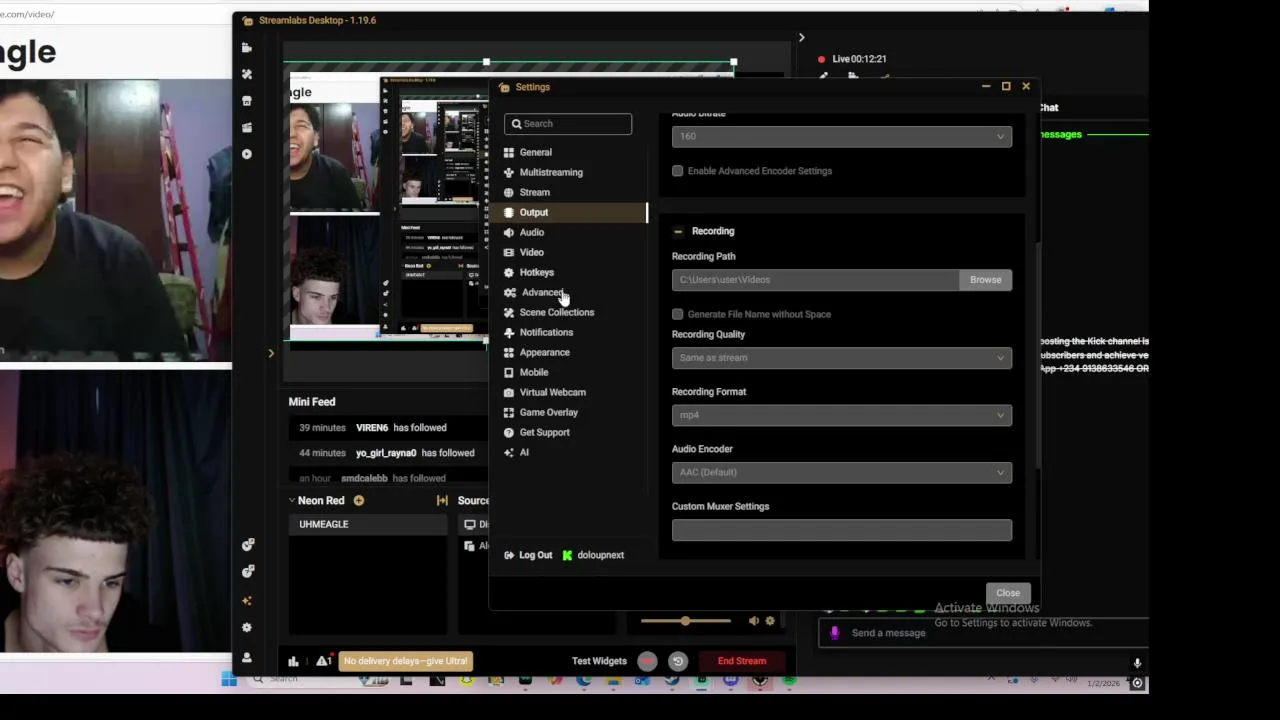Click the warning alert icon in footer
This screenshot has height=720, width=1280.
click(x=323, y=661)
